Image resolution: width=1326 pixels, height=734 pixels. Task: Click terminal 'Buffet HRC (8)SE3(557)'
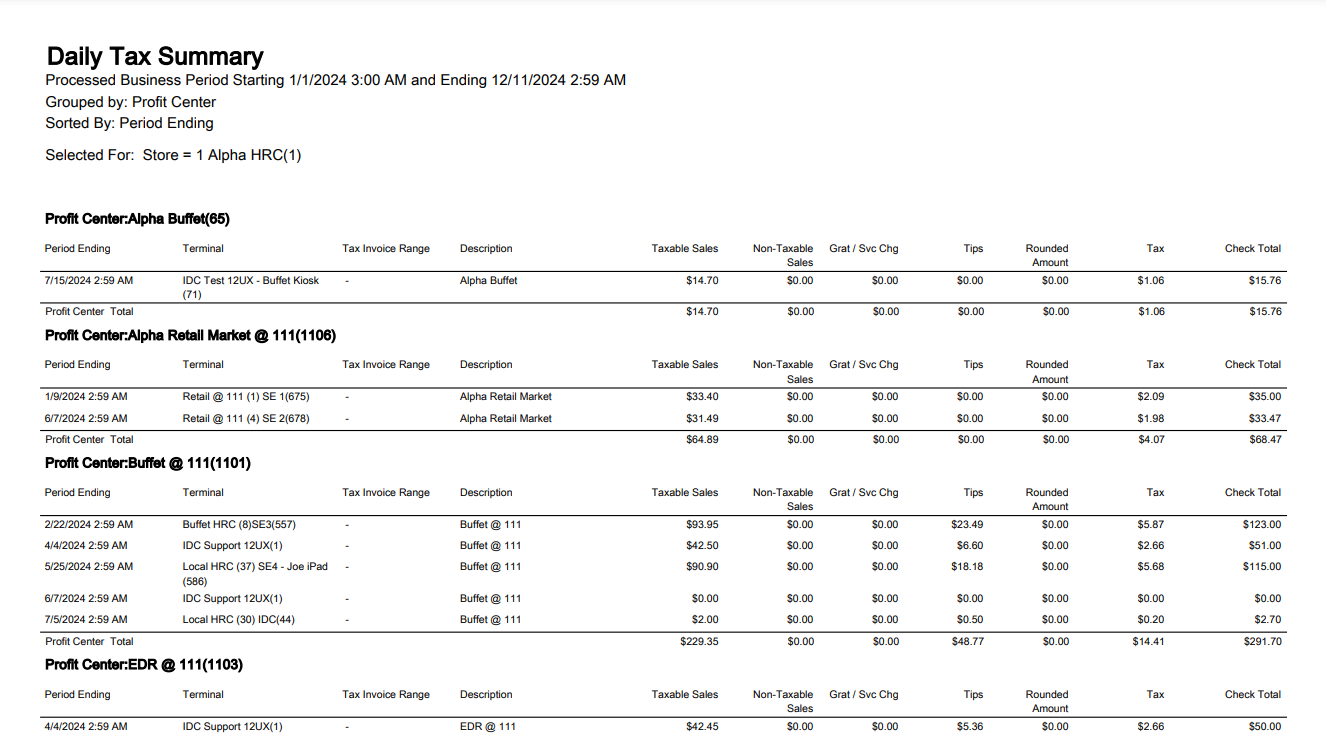click(x=239, y=525)
